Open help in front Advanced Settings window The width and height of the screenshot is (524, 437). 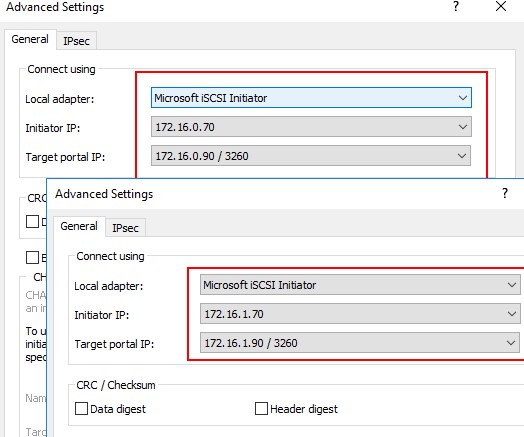pyautogui.click(x=505, y=193)
